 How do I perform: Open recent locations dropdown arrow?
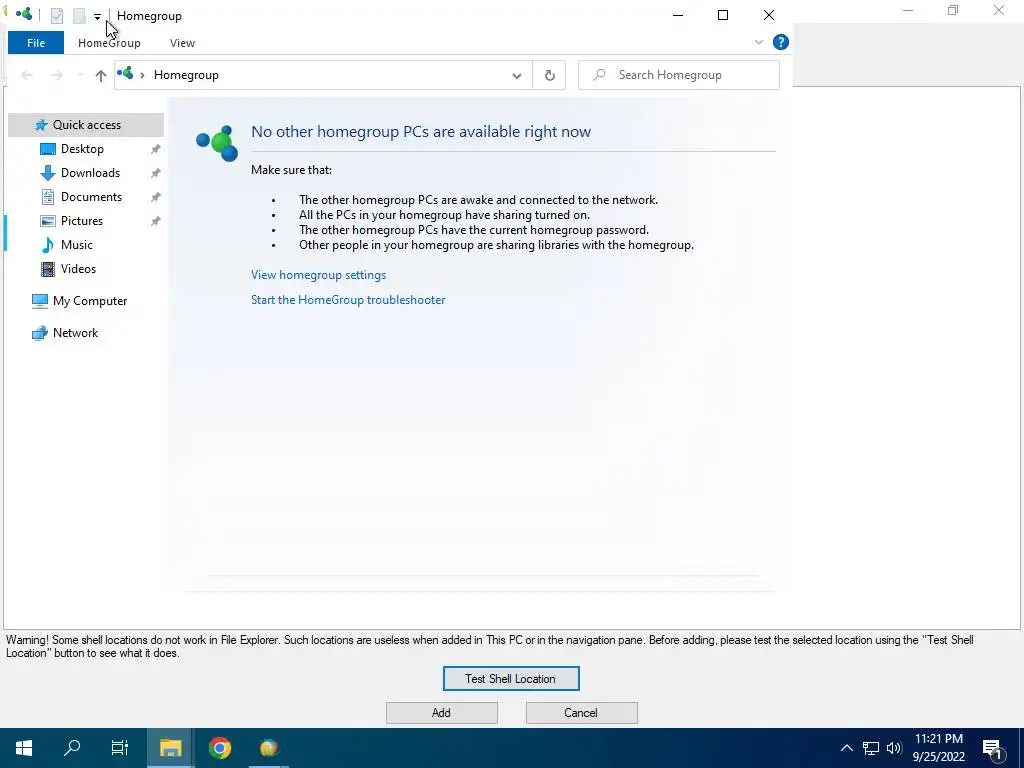(x=80, y=75)
